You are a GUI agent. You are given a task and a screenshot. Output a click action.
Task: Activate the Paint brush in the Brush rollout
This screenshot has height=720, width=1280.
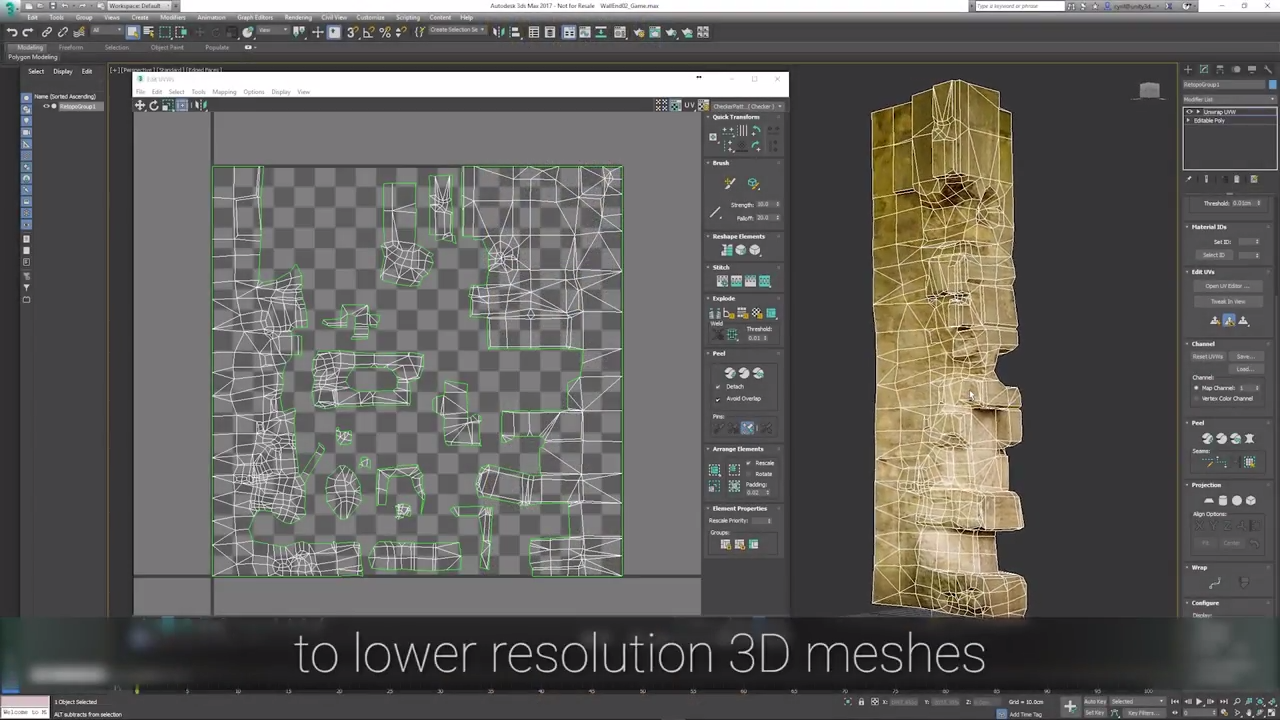pos(728,184)
